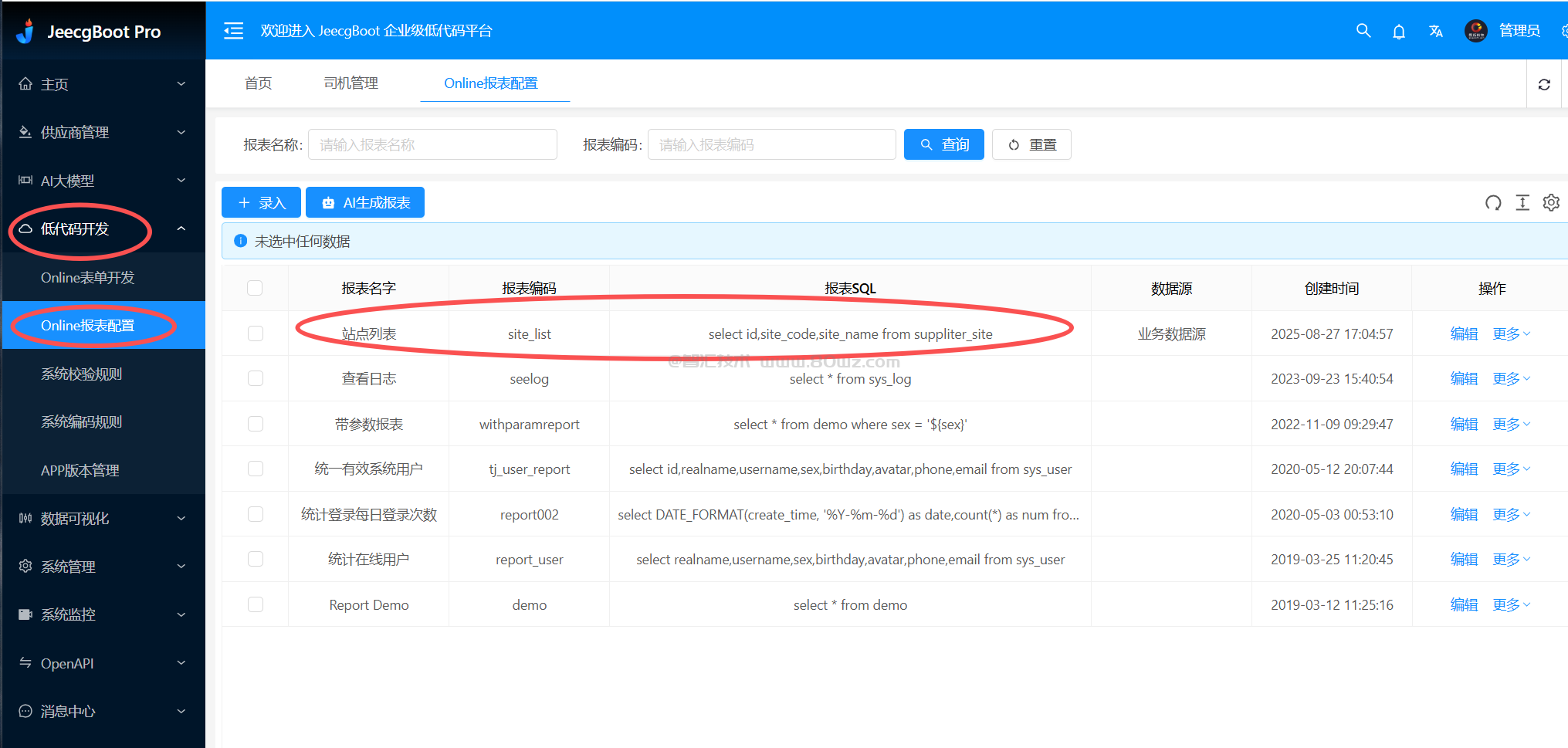Click the 低代码开发 cloud icon
The height and width of the screenshot is (748, 1568).
pyautogui.click(x=25, y=228)
